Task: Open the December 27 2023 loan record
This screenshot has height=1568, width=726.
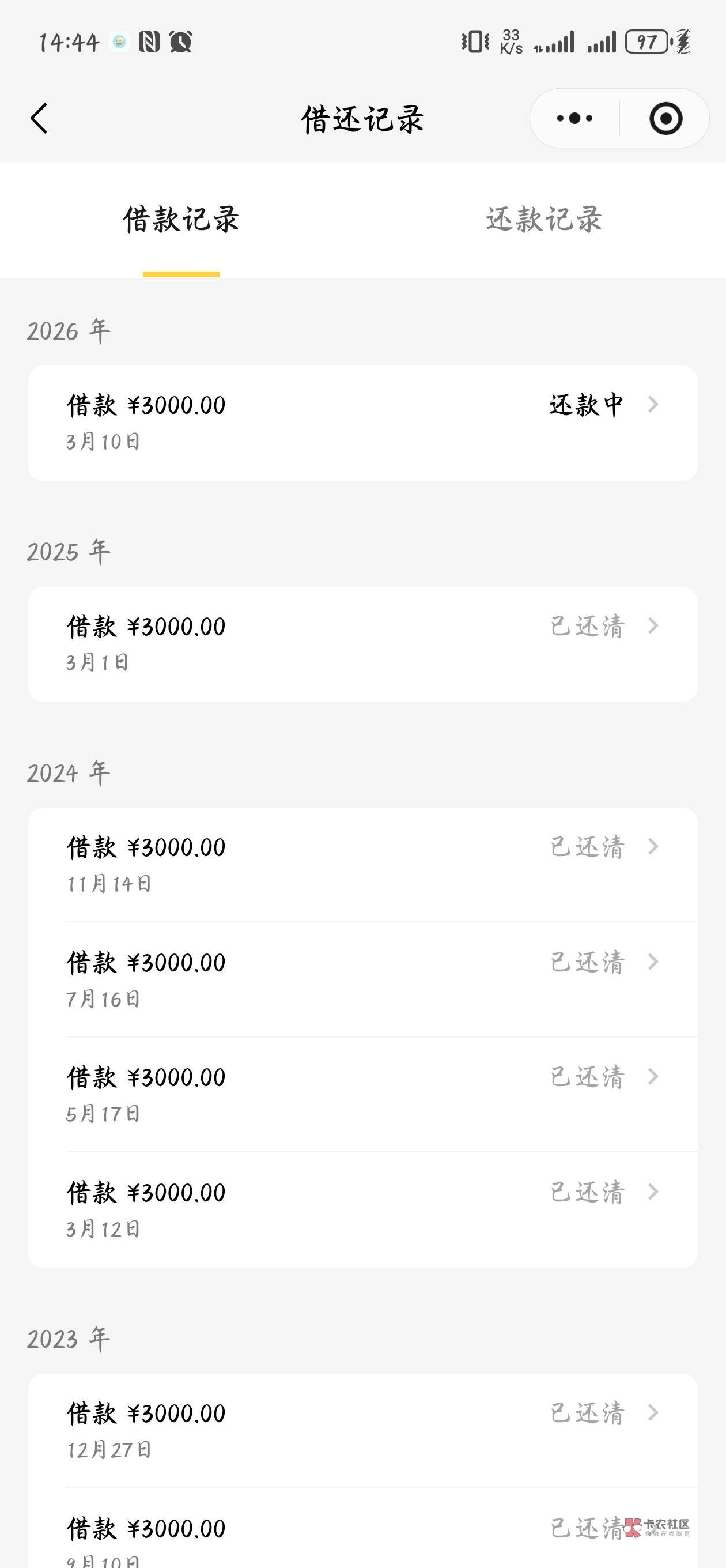Action: coord(362,1429)
